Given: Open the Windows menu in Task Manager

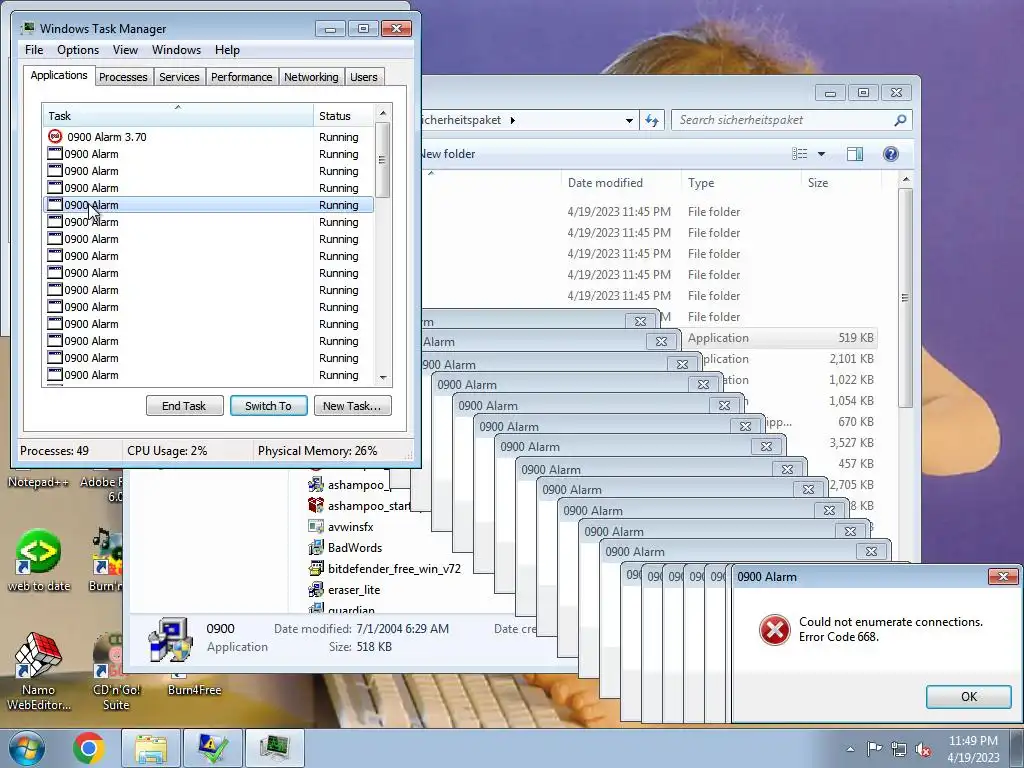Looking at the screenshot, I should click(x=176, y=50).
